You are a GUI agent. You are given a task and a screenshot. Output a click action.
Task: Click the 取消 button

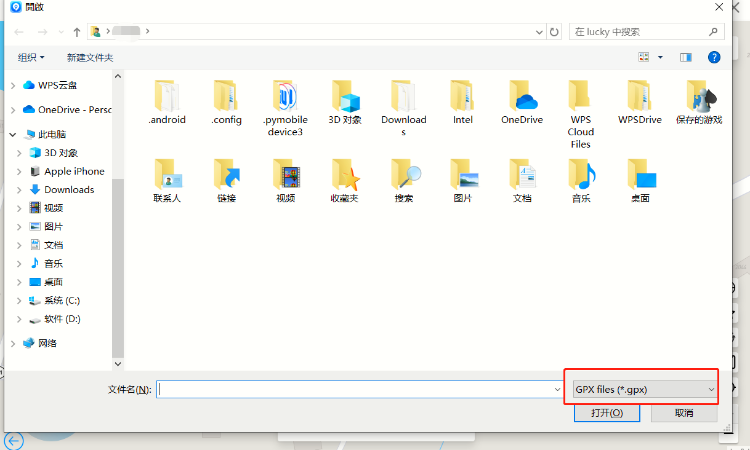[684, 413]
